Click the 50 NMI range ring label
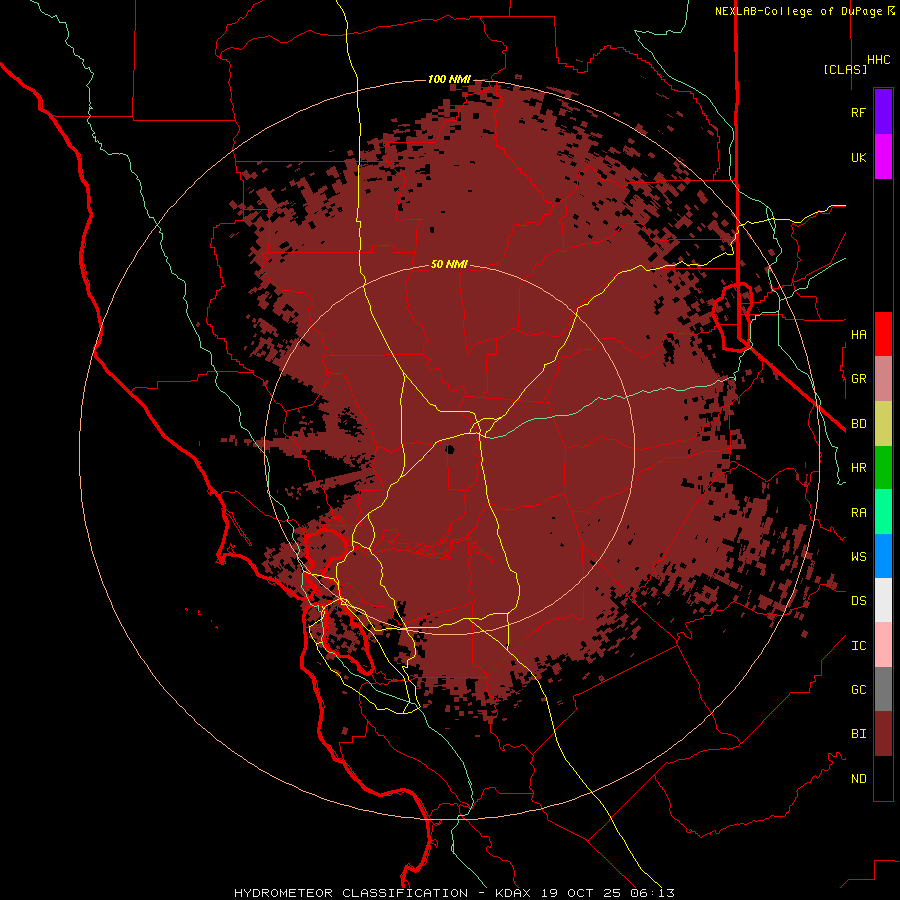The width and height of the screenshot is (900, 900). tap(449, 264)
